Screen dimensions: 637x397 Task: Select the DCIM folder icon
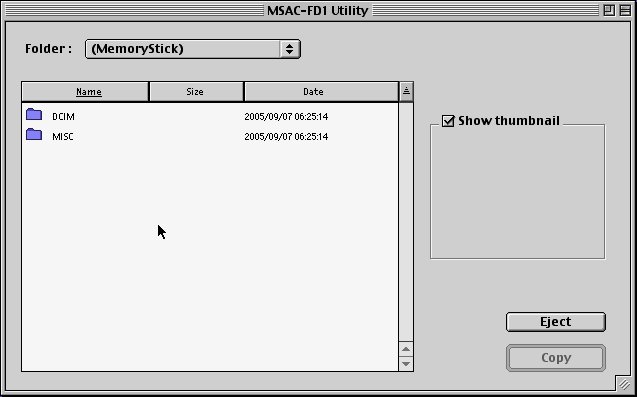click(34, 115)
